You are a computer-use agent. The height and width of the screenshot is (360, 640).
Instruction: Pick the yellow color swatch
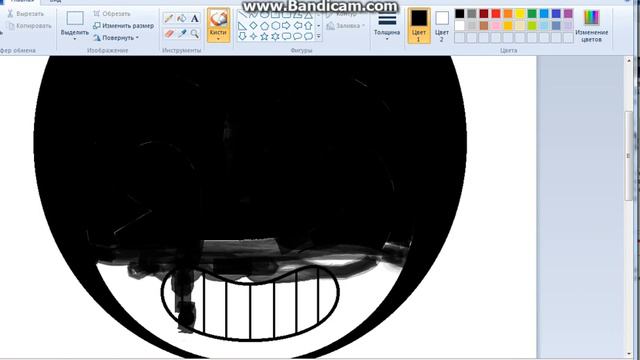coord(520,14)
